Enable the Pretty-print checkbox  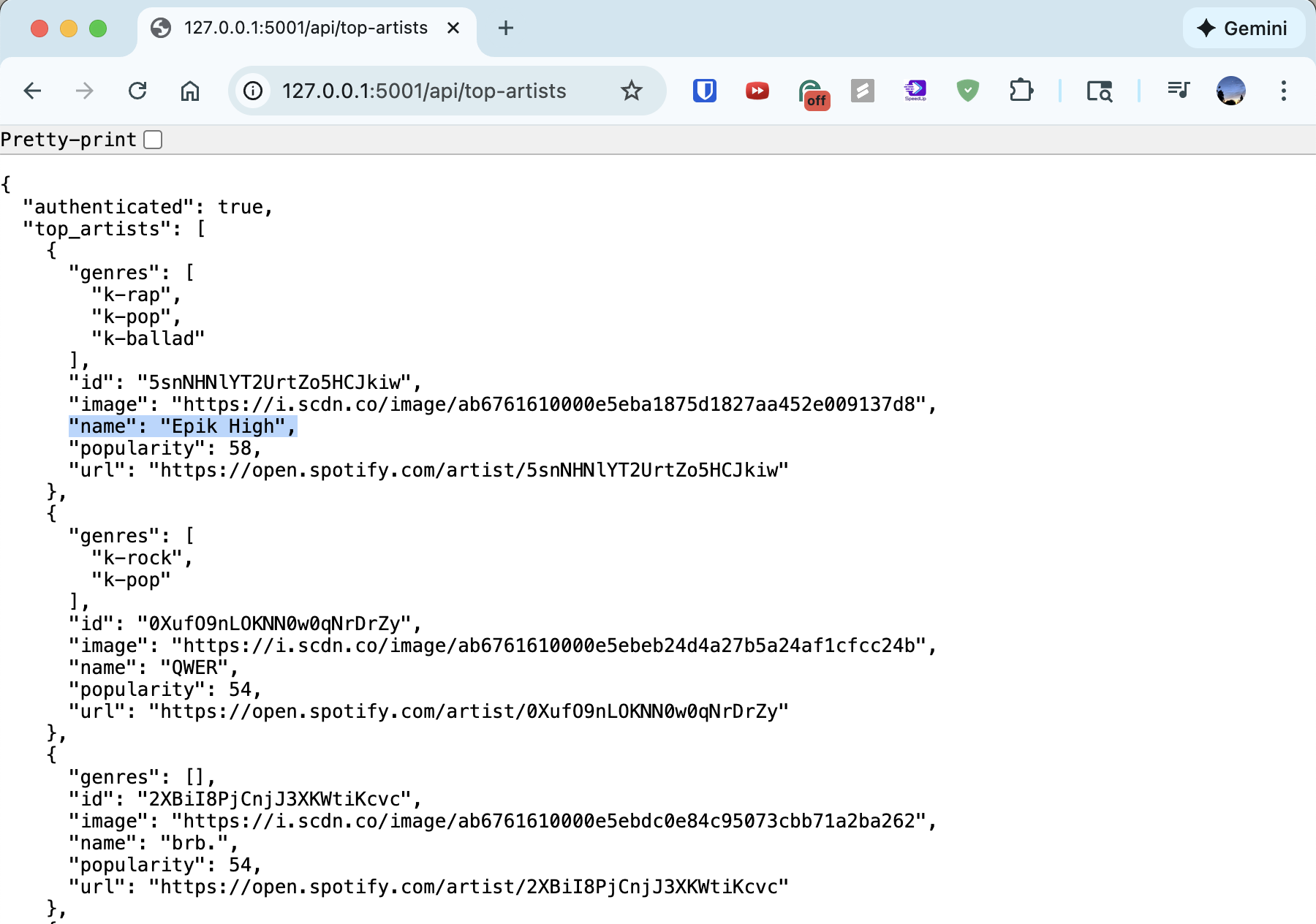click(152, 139)
